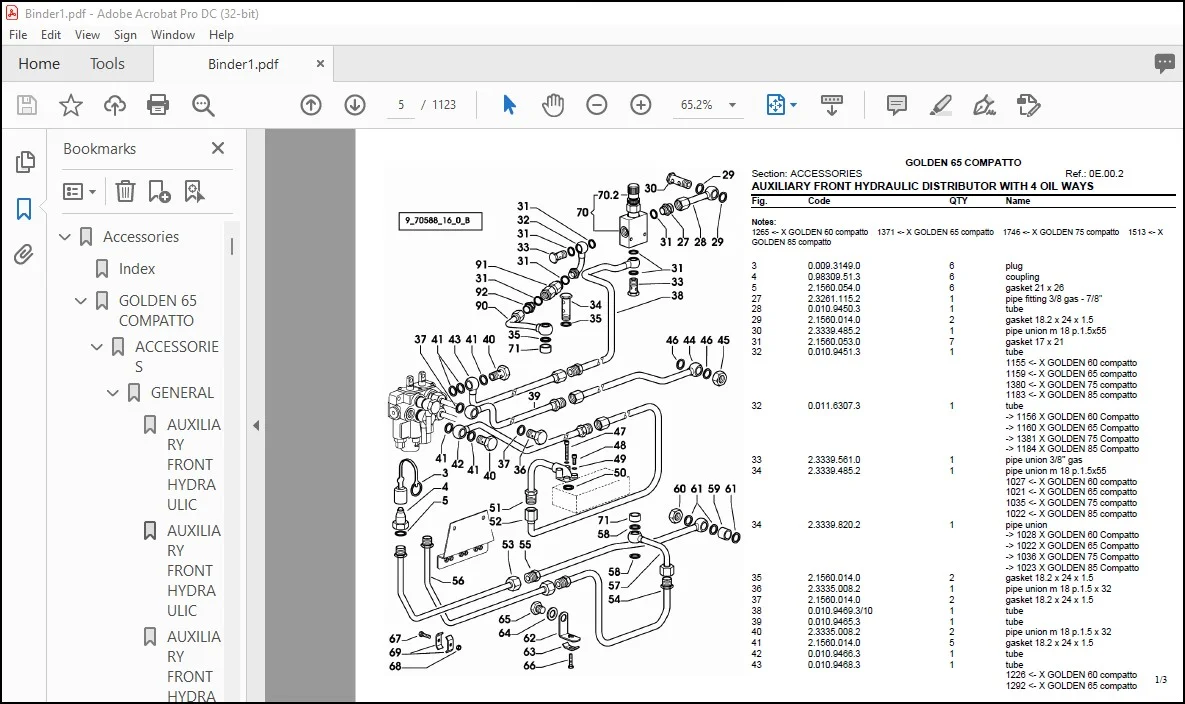Image resolution: width=1185 pixels, height=704 pixels.
Task: Open the Help menu
Action: point(221,35)
